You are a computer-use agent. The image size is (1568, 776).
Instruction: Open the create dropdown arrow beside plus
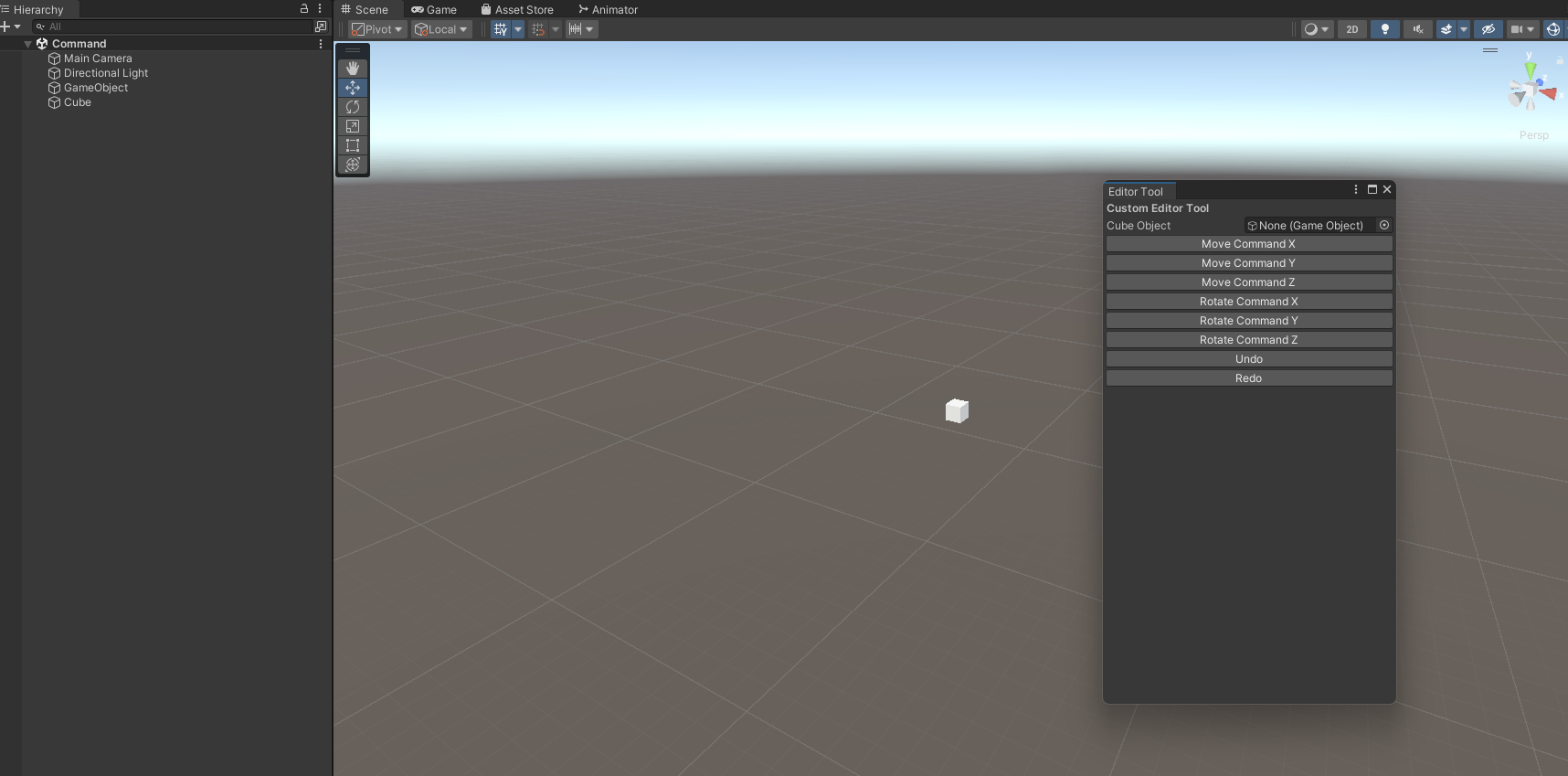17,27
